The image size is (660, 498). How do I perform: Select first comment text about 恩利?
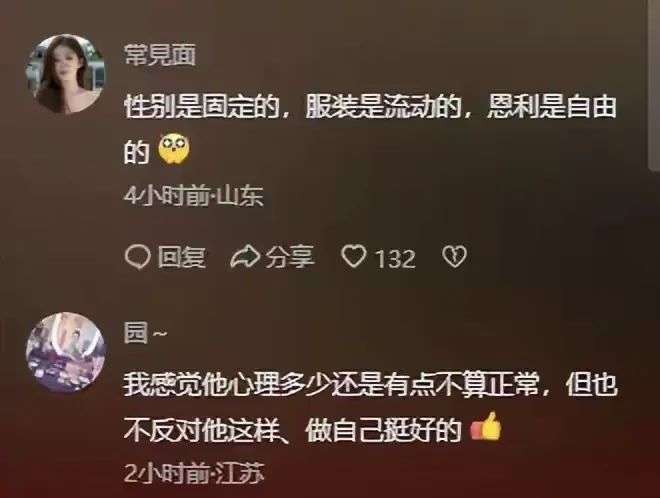tap(370, 128)
